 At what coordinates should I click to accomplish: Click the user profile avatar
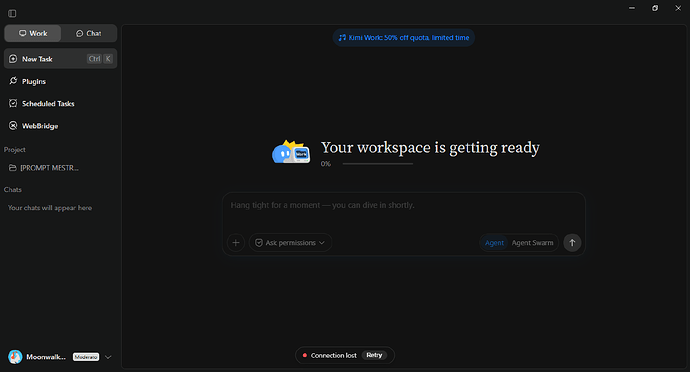[15, 357]
